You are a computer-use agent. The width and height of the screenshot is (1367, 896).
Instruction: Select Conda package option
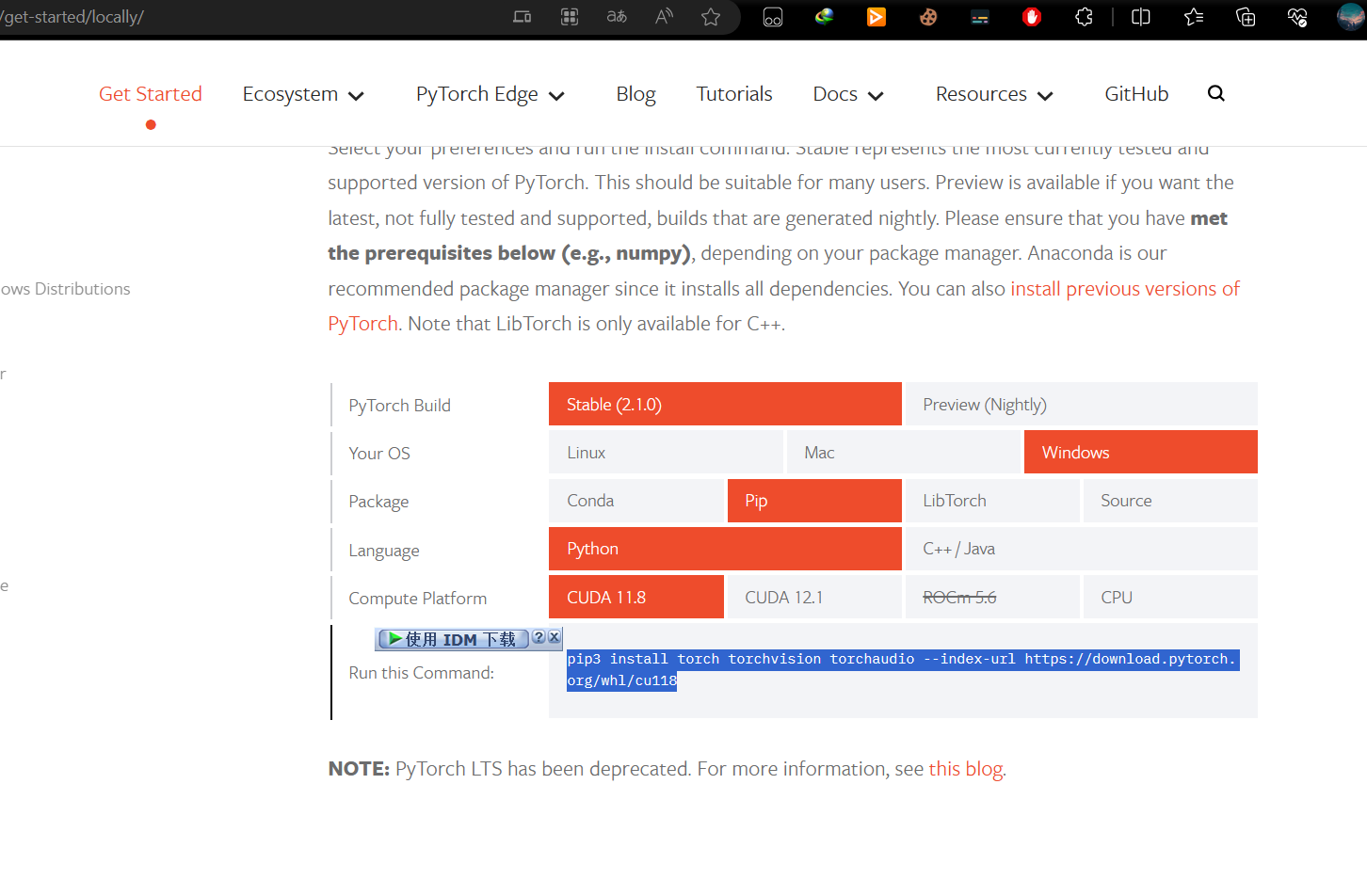(x=636, y=501)
